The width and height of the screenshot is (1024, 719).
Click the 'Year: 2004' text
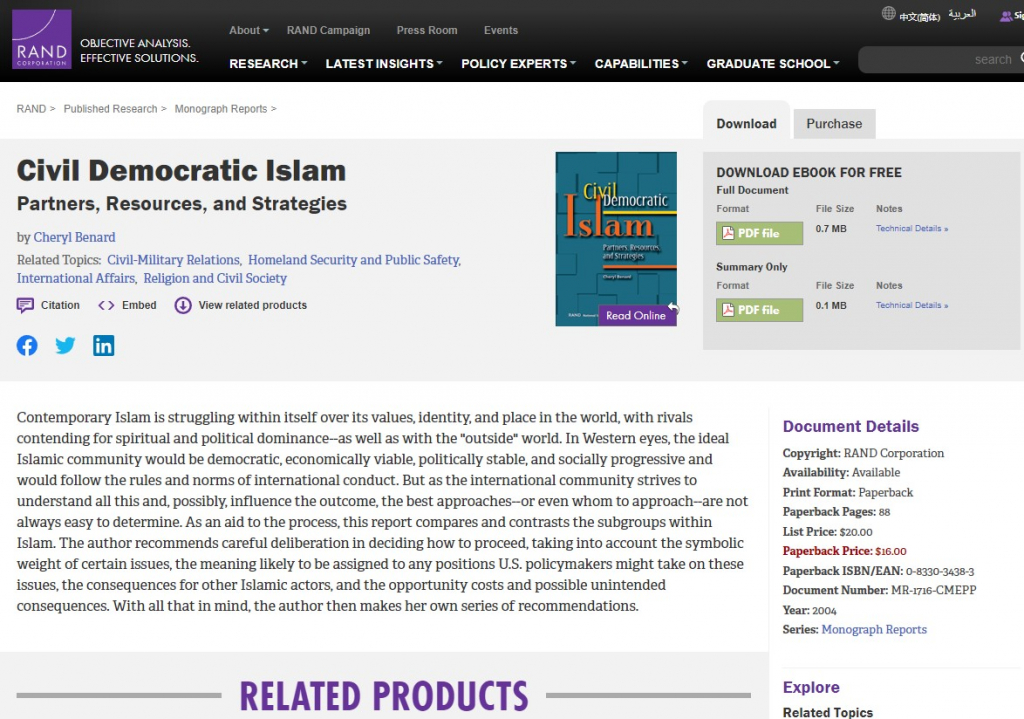click(809, 610)
